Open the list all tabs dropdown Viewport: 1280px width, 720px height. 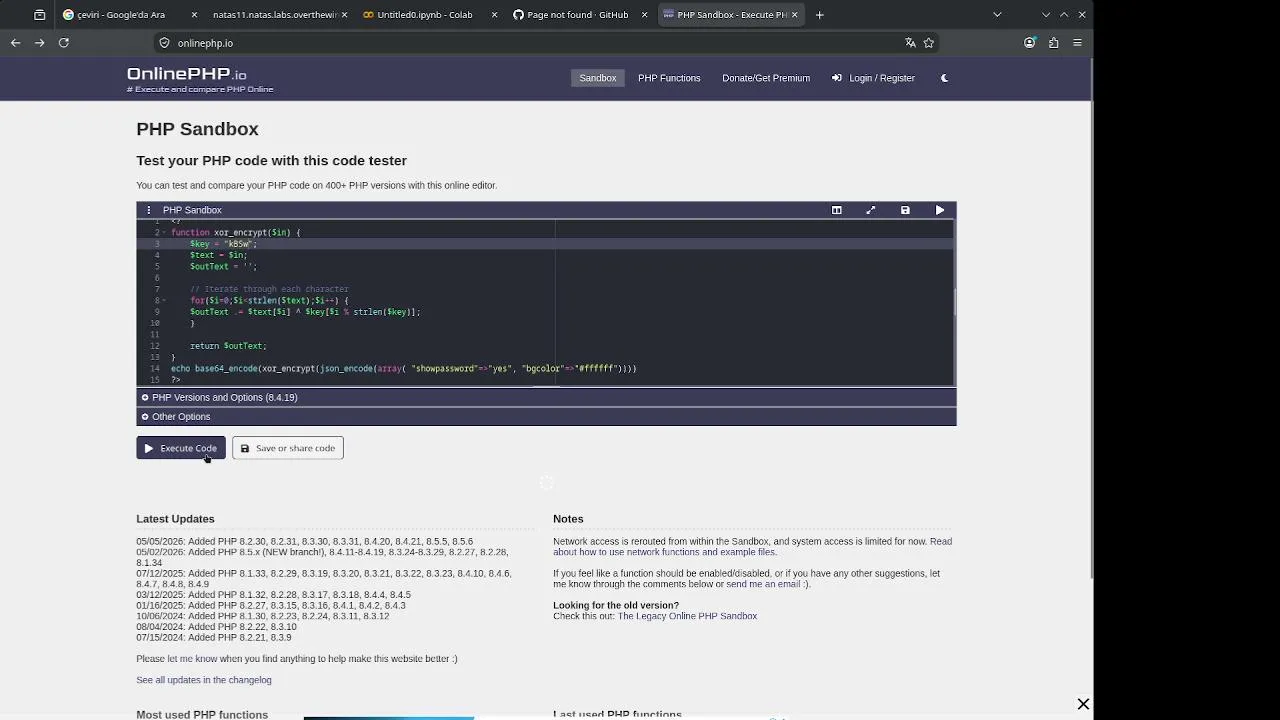click(x=997, y=15)
